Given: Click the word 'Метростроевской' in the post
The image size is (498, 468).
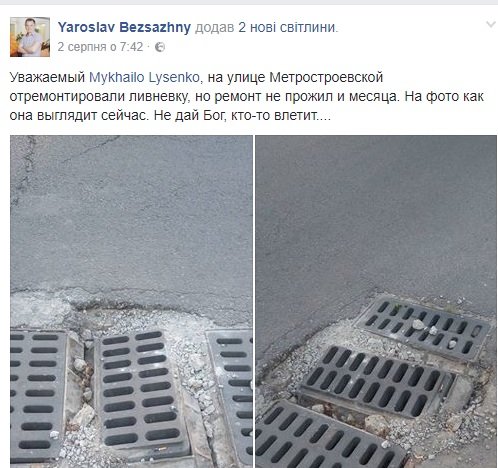Looking at the screenshot, I should pos(326,78).
